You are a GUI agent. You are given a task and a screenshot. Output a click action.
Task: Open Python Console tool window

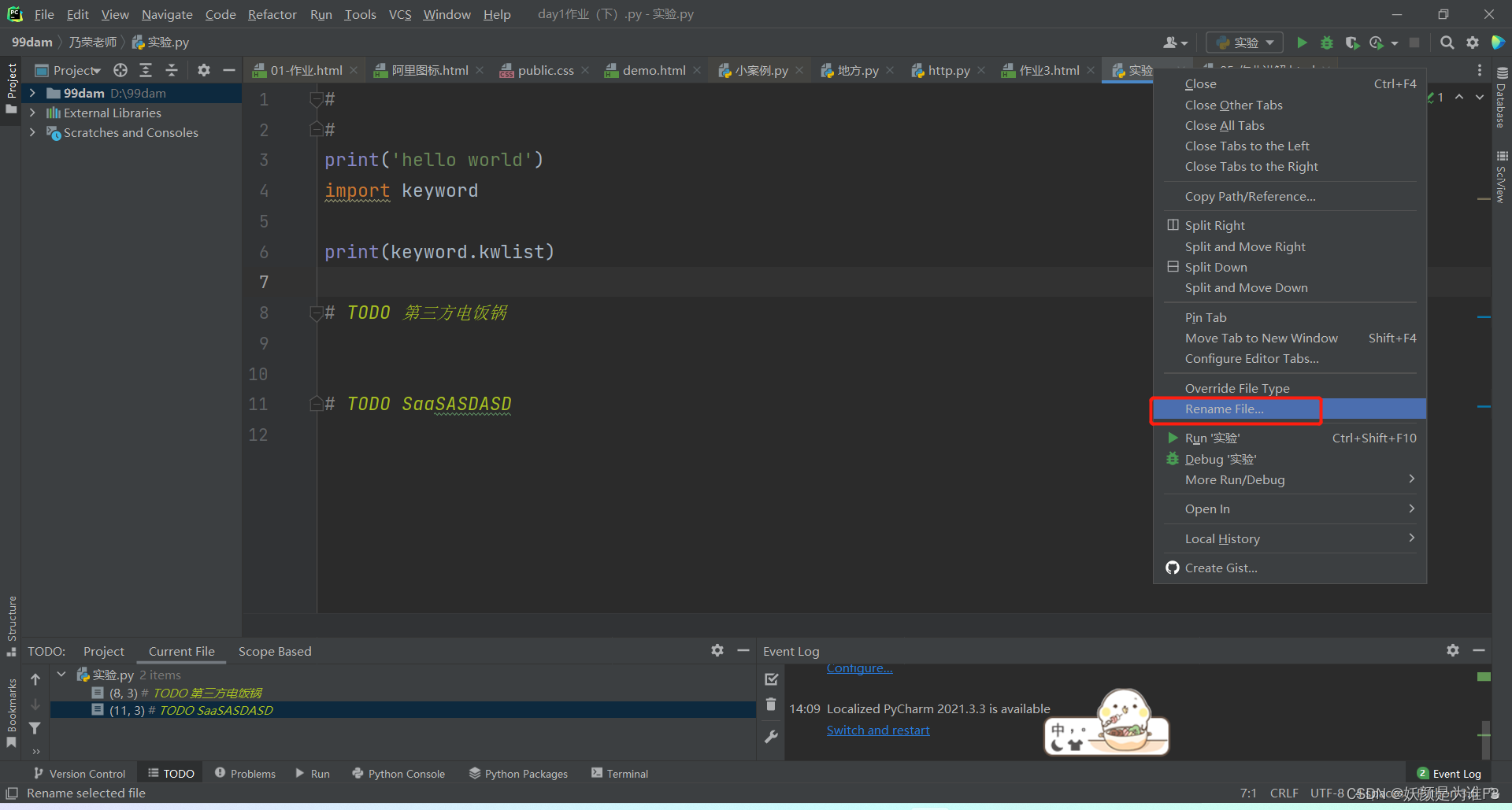point(398,774)
